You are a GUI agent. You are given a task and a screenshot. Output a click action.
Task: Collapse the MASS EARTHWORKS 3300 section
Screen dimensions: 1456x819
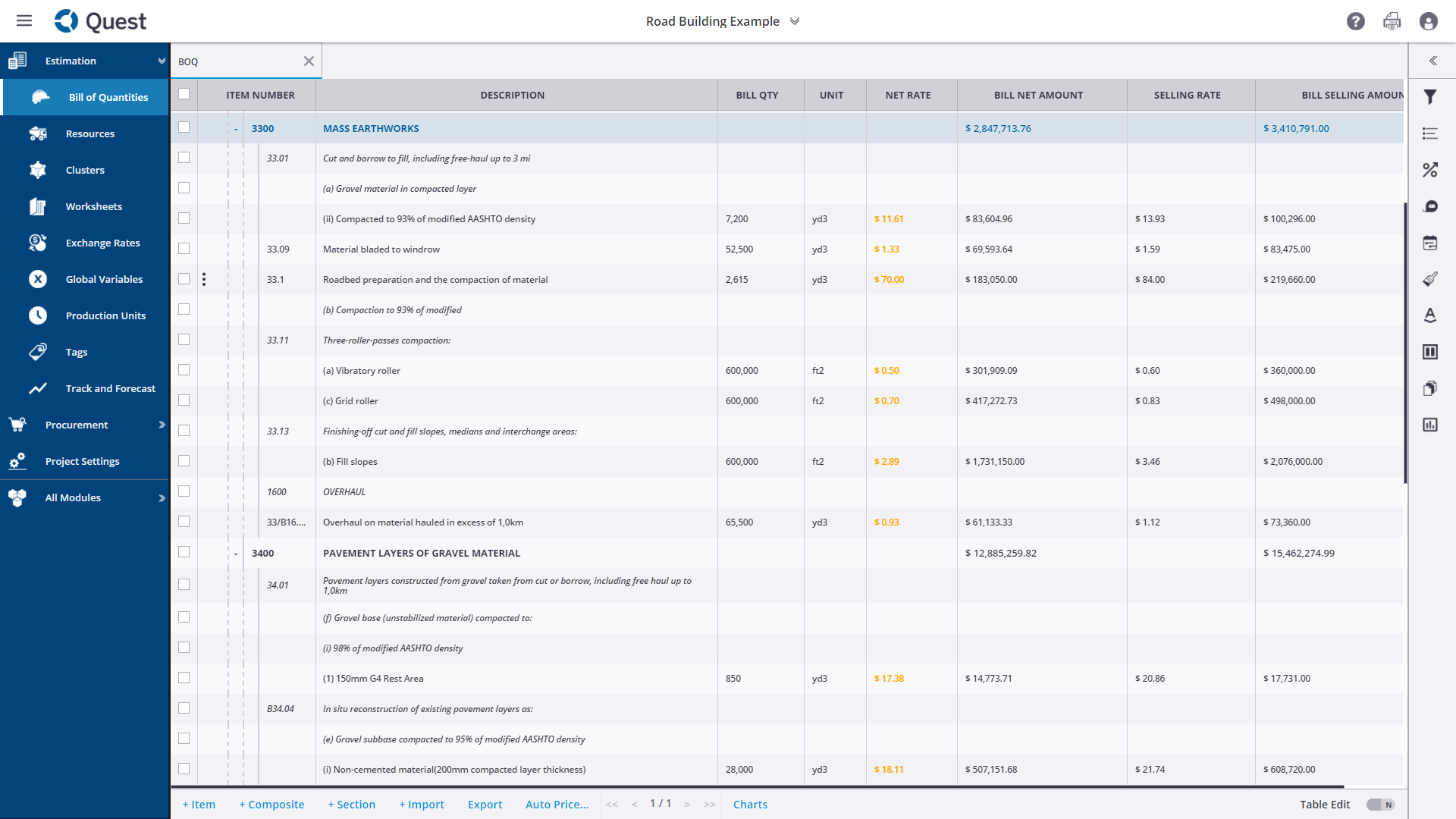point(235,128)
